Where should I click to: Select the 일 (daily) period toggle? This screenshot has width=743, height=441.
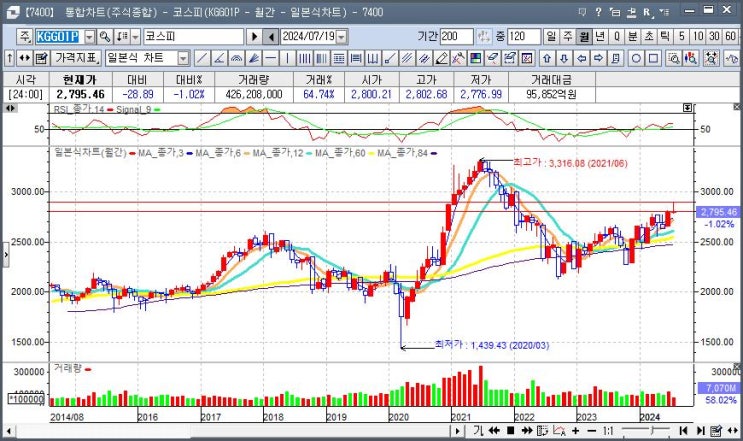click(551, 36)
